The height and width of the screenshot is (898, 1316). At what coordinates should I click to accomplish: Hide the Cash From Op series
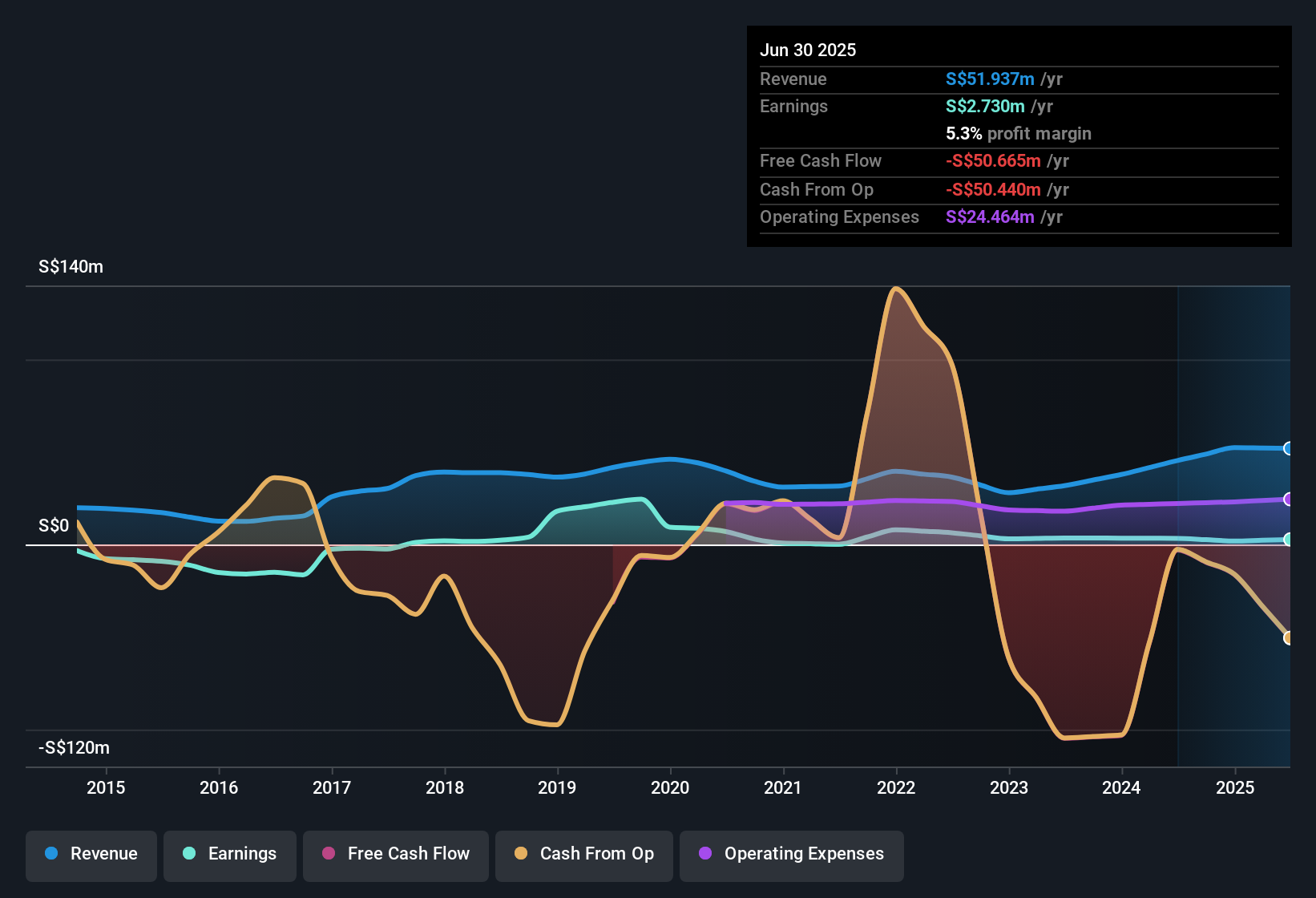(584, 855)
